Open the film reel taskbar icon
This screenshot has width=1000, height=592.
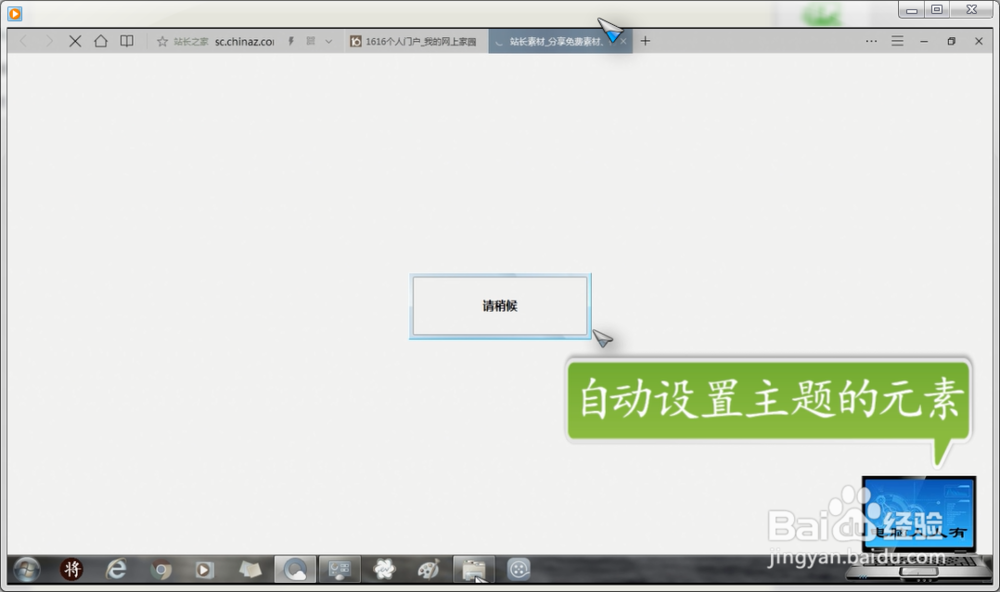518,569
